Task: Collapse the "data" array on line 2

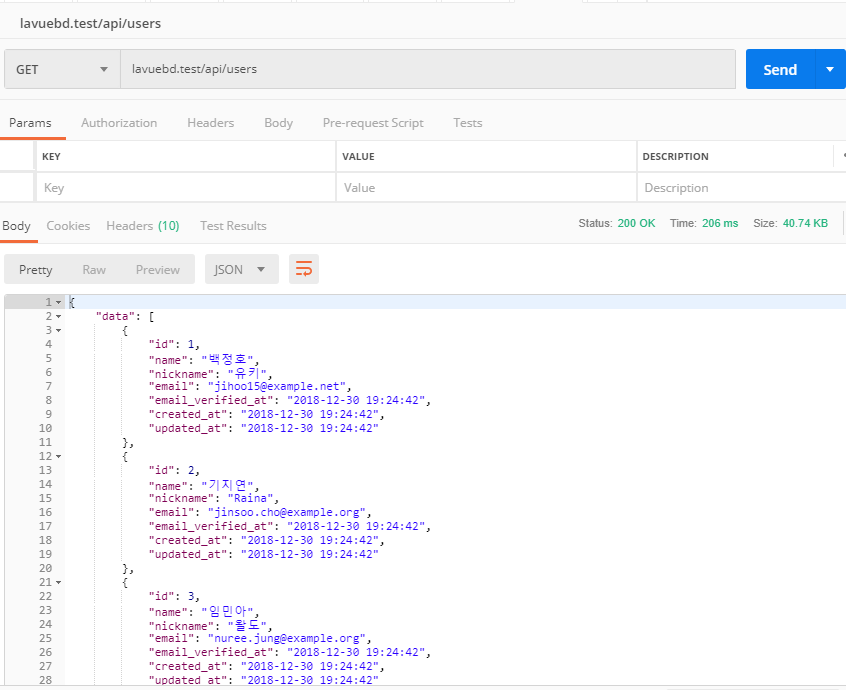Action: (59, 316)
